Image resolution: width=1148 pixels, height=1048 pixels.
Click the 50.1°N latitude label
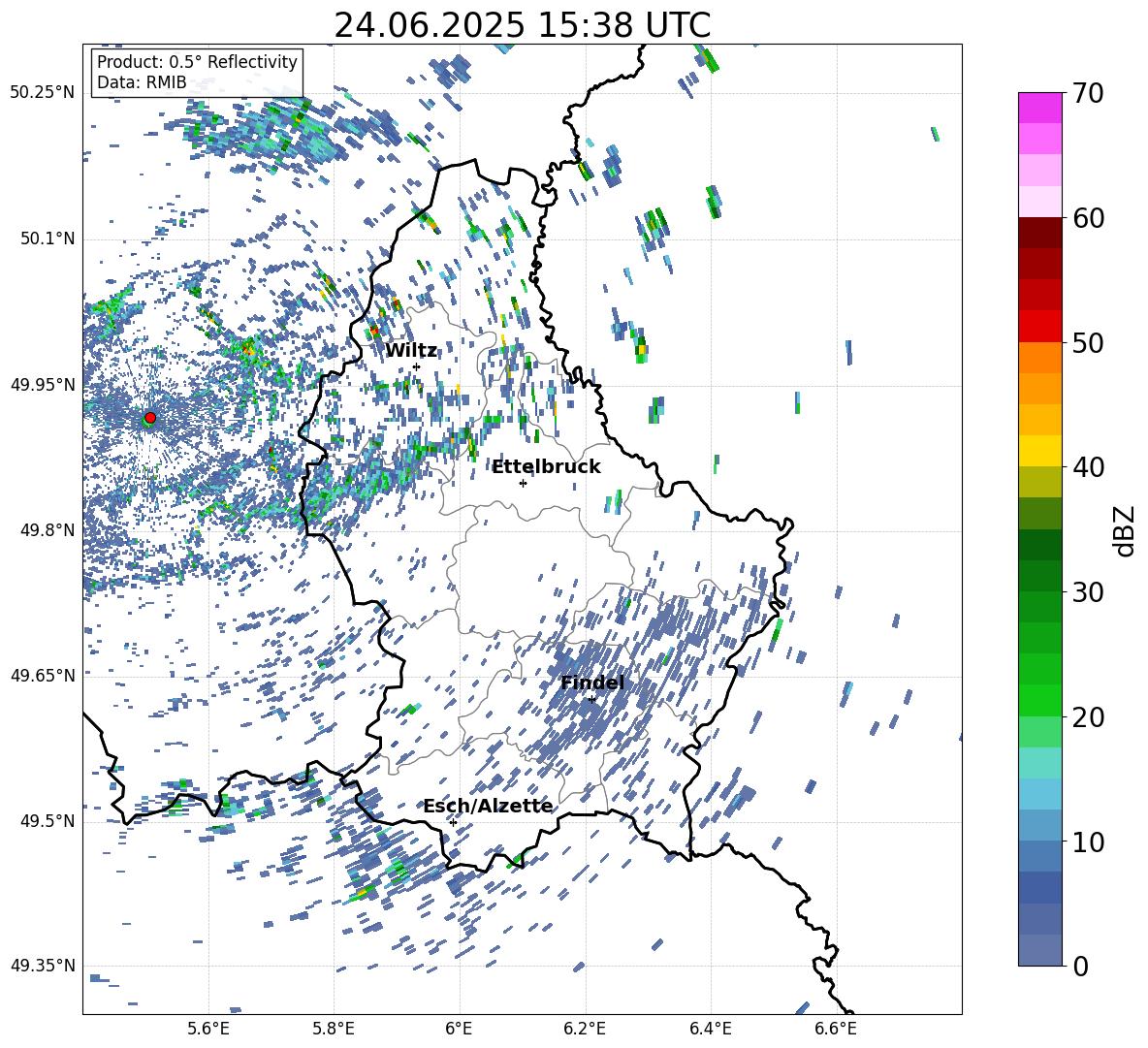pyautogui.click(x=48, y=239)
